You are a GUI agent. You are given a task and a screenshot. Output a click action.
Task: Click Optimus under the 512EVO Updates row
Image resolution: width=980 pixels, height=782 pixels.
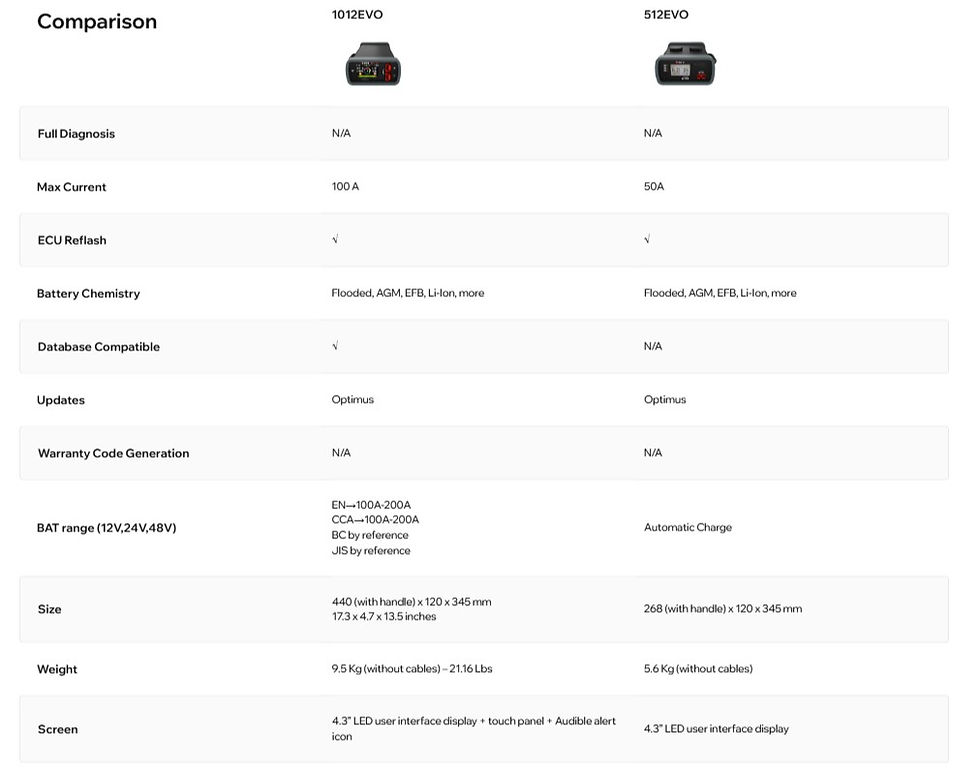pyautogui.click(x=664, y=399)
